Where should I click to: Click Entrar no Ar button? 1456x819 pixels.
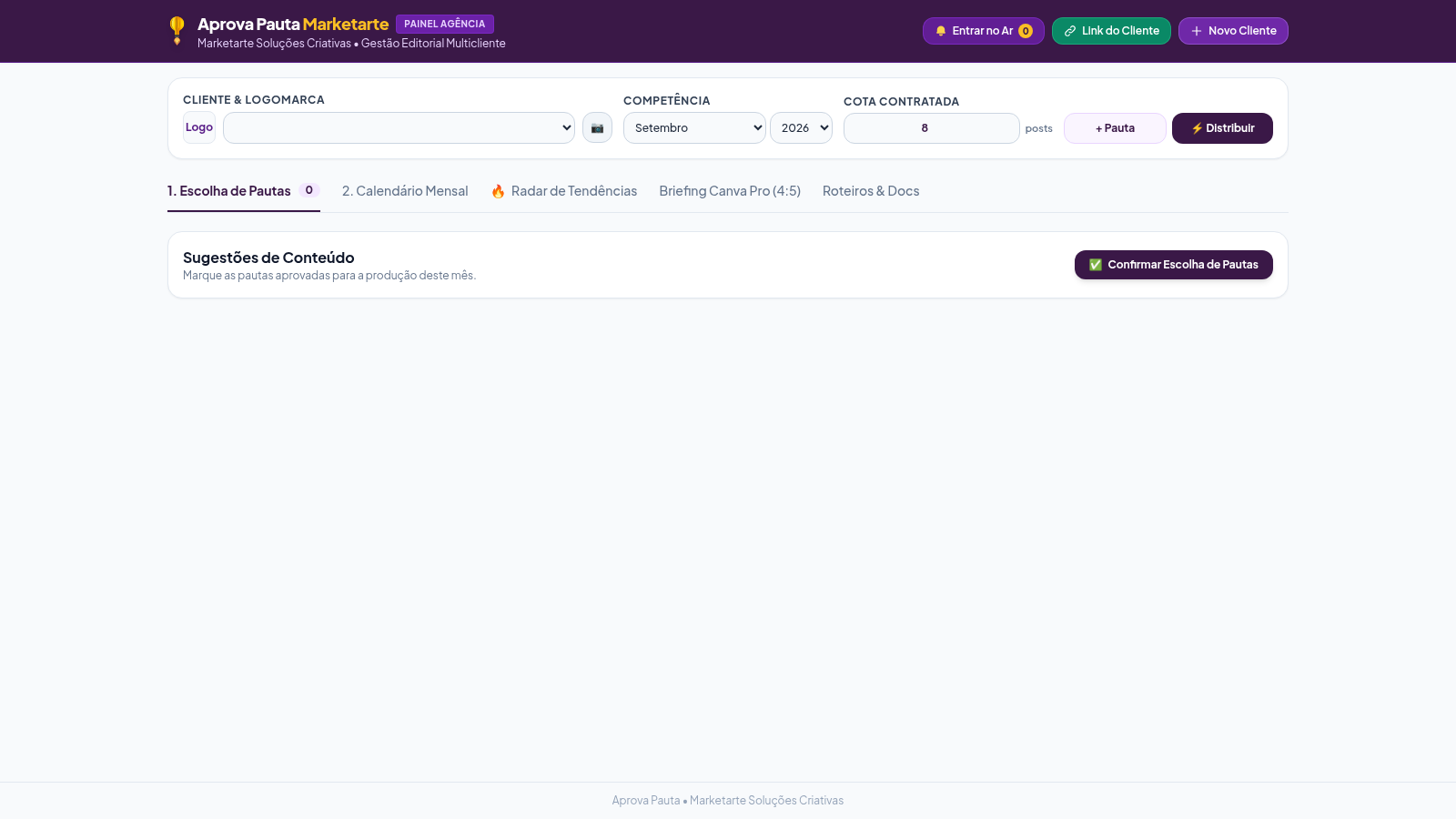pos(983,31)
